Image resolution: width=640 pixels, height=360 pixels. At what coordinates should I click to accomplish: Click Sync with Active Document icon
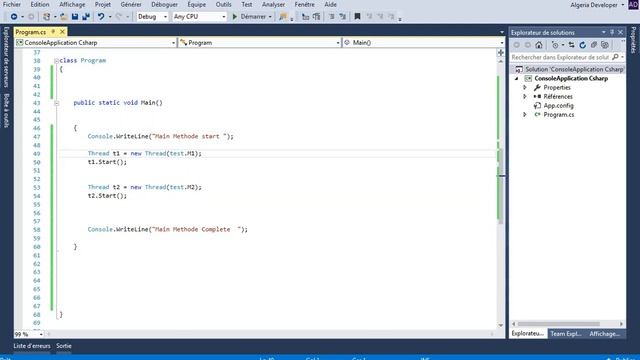click(x=571, y=45)
